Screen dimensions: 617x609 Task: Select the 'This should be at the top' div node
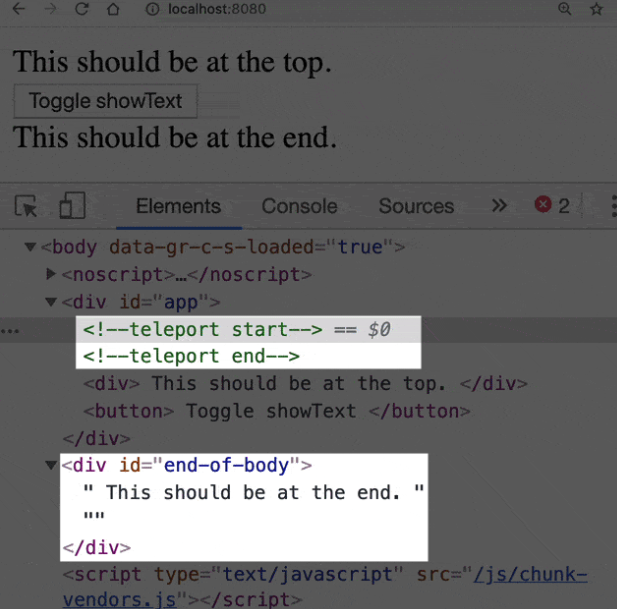[305, 384]
